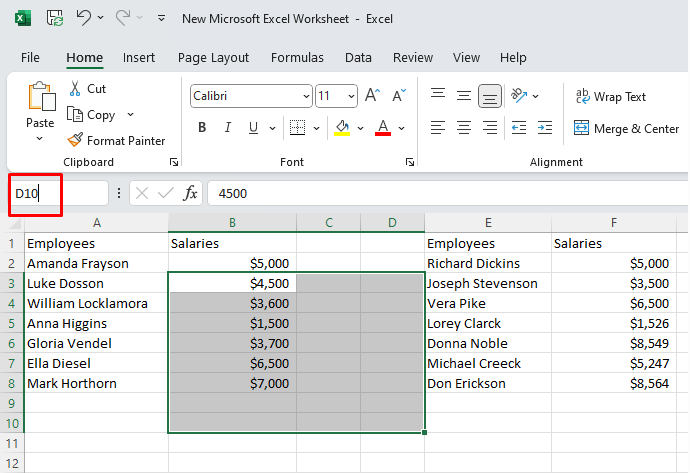Click the Align Left icon

coord(438,128)
